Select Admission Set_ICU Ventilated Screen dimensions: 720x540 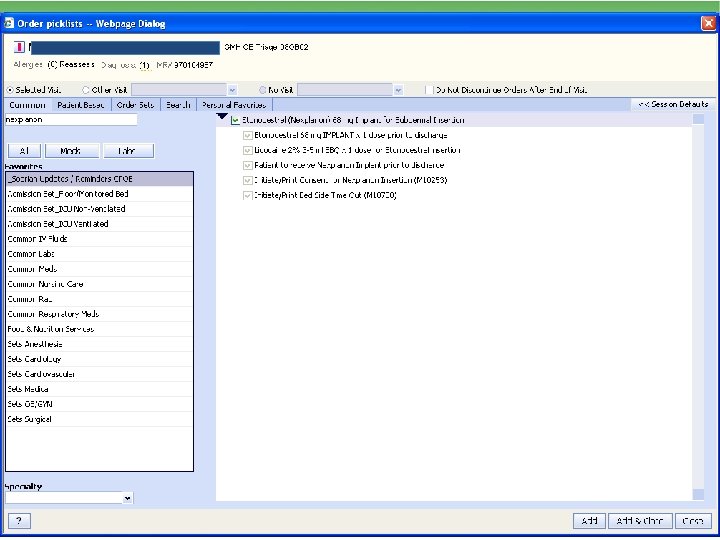[99, 224]
